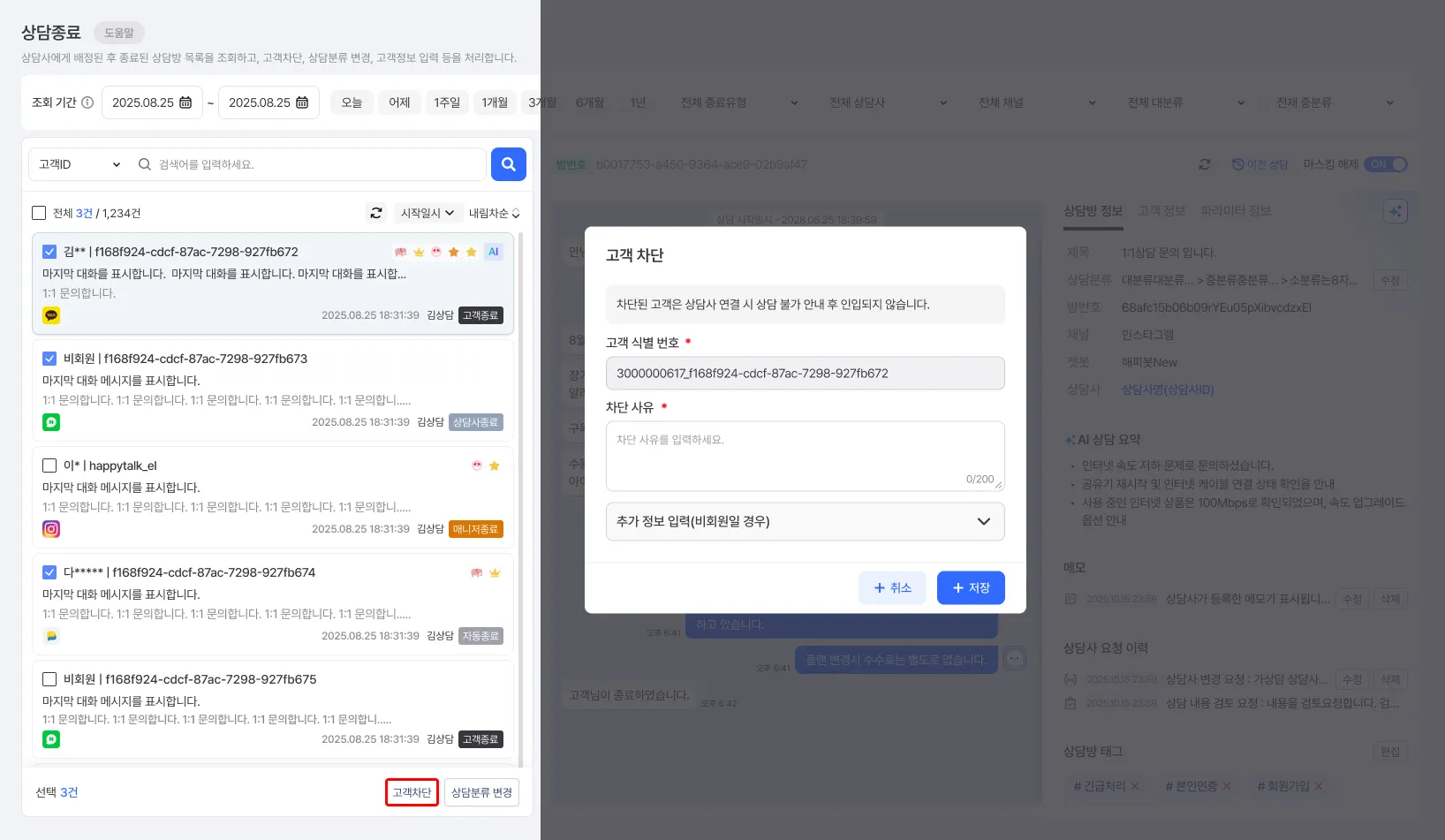The height and width of the screenshot is (840, 1445).
Task: Open the 시작일시 sort field dropdown
Action: click(x=427, y=213)
